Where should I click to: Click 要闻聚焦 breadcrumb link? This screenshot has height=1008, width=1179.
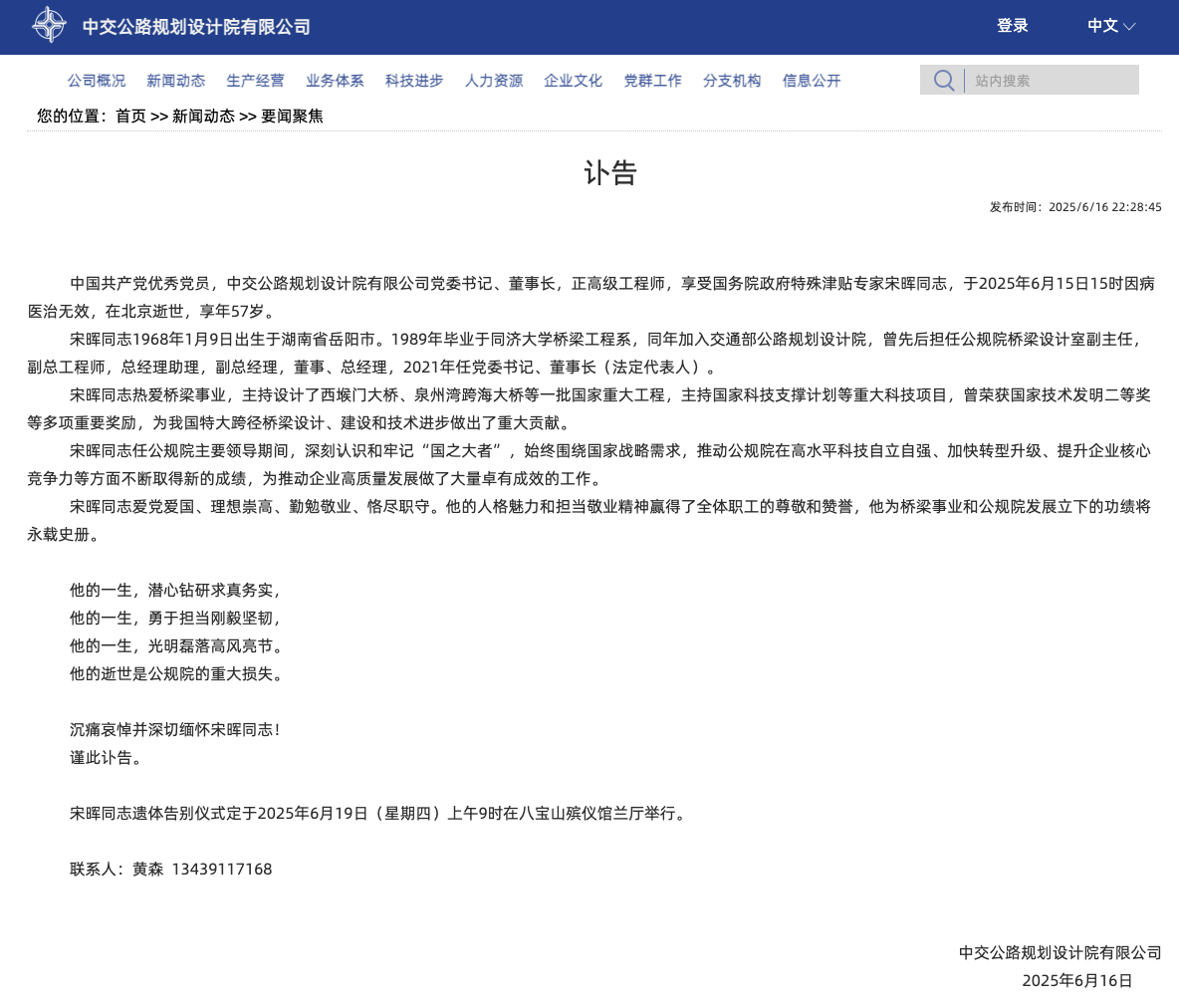293,116
